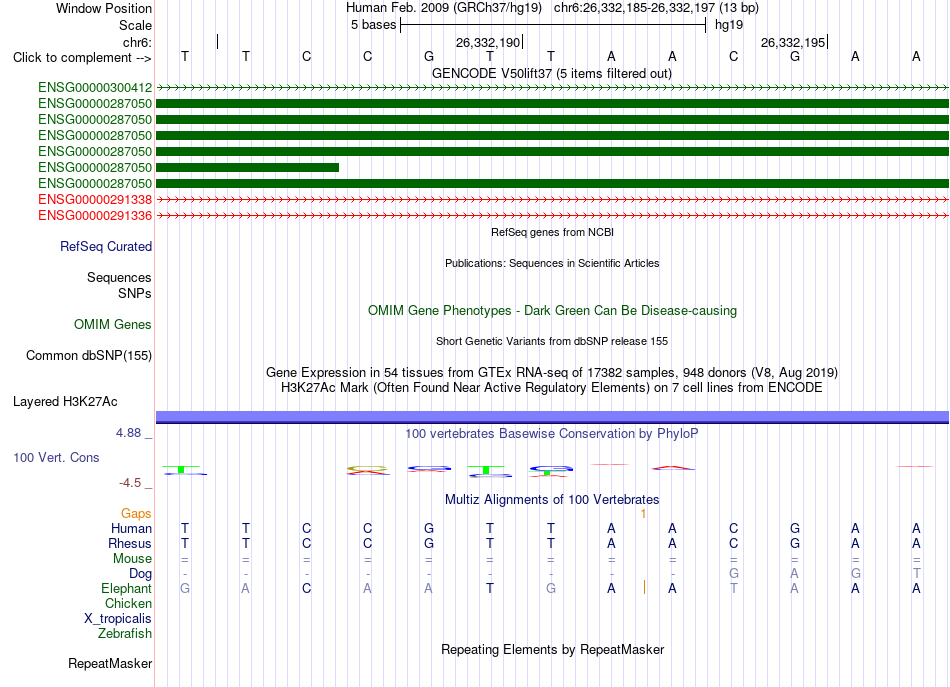Click the green arrowed ENSG00000300412 intron line

pos(552,88)
